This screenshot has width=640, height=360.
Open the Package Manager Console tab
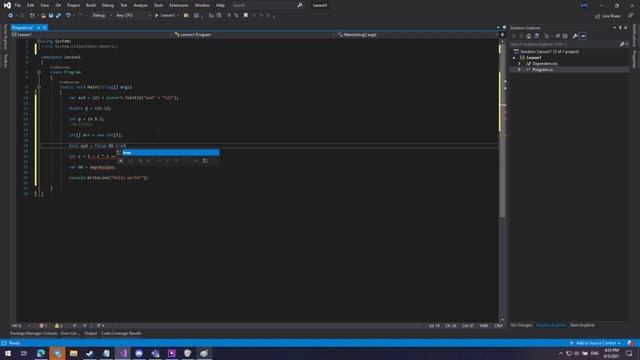pos(33,333)
